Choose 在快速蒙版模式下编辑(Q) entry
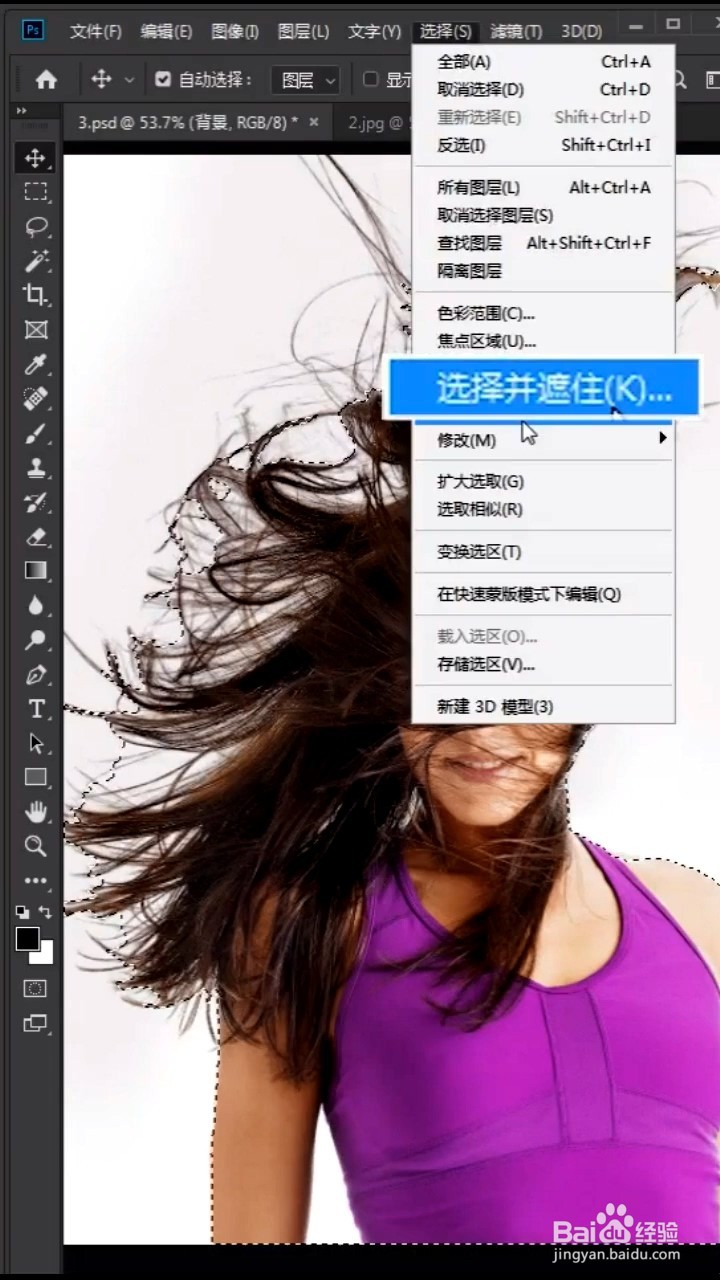 coord(544,594)
